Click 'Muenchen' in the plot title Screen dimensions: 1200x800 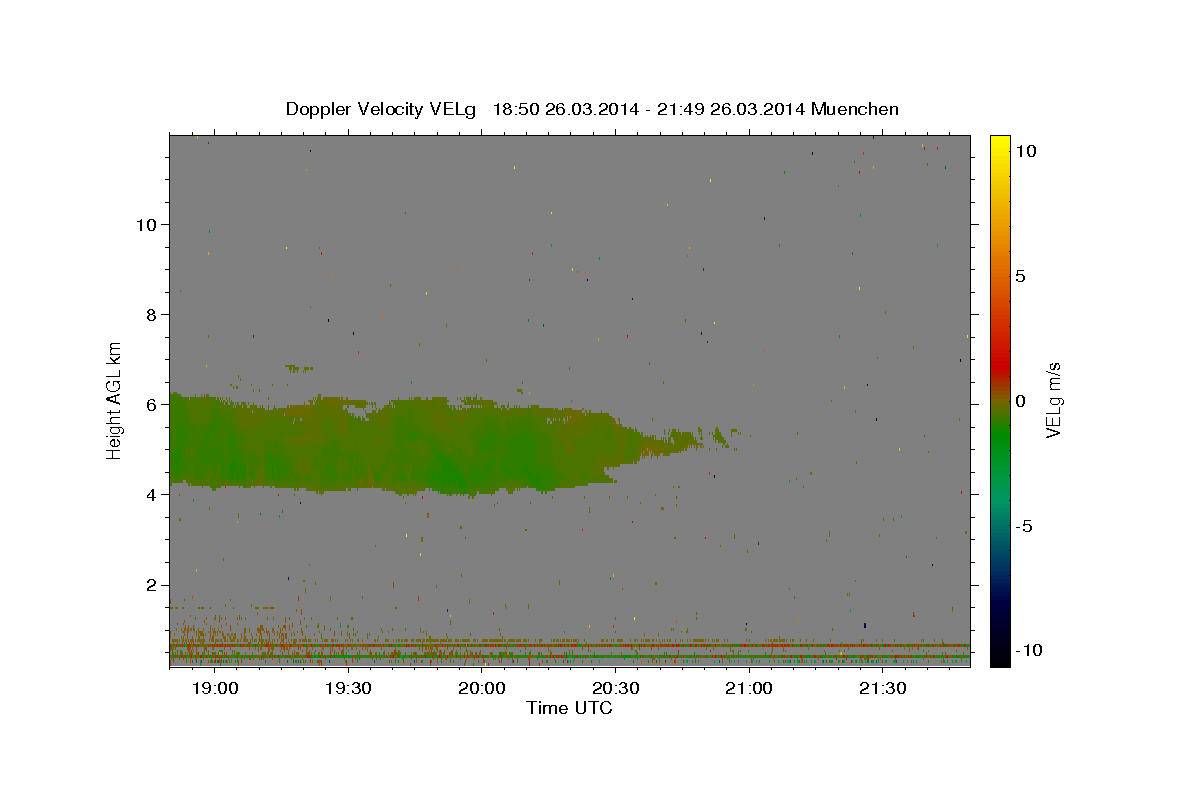[x=855, y=109]
